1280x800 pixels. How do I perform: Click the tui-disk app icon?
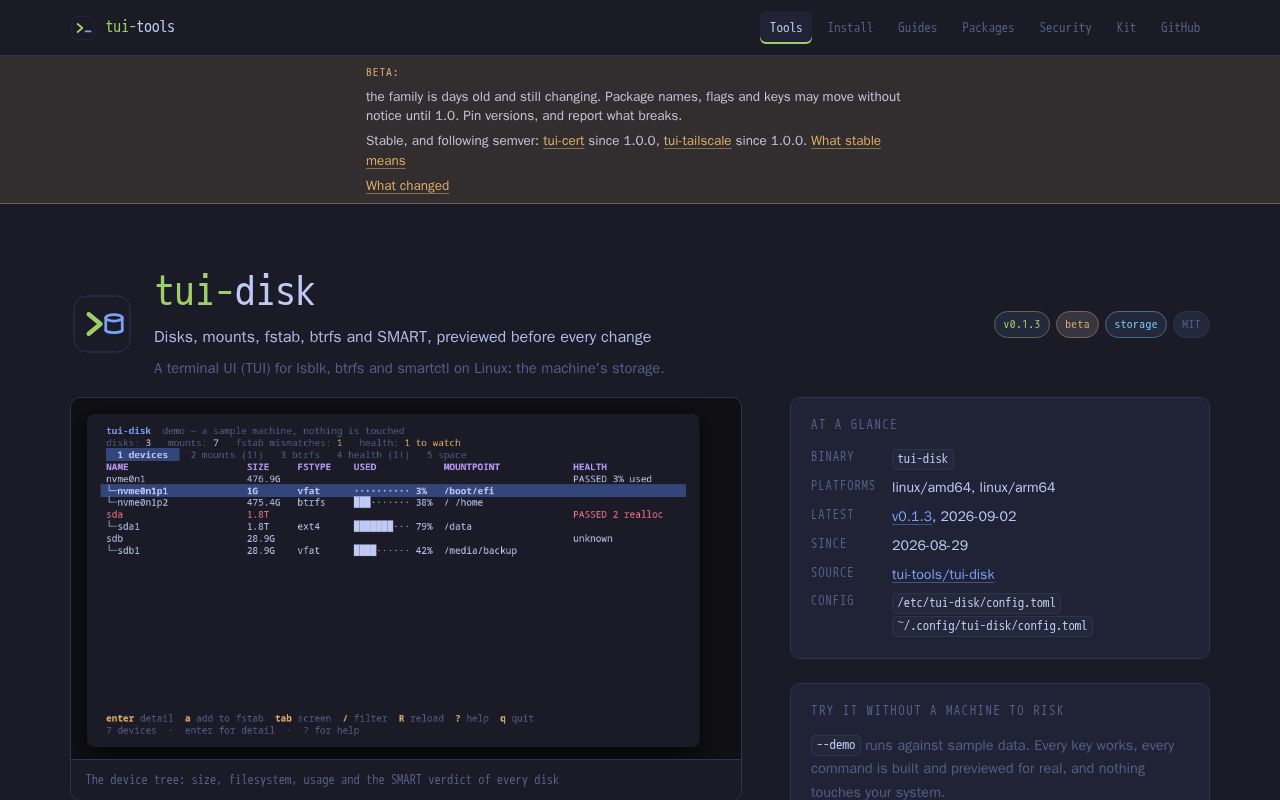102,324
